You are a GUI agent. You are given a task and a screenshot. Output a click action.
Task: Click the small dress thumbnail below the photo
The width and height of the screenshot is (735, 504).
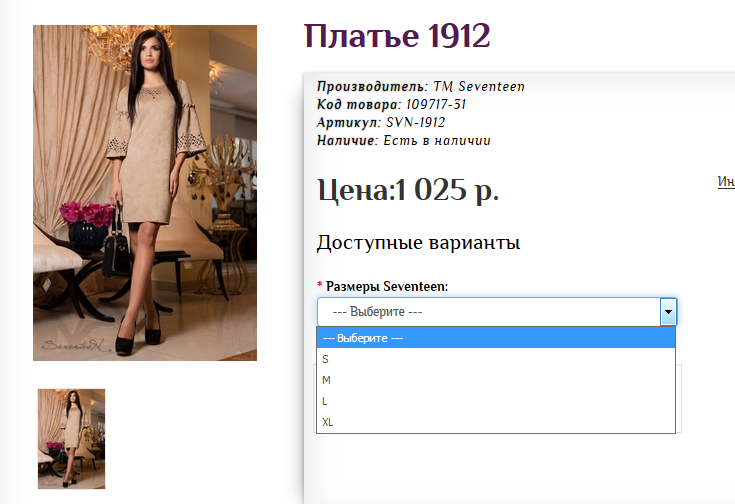tap(71, 438)
